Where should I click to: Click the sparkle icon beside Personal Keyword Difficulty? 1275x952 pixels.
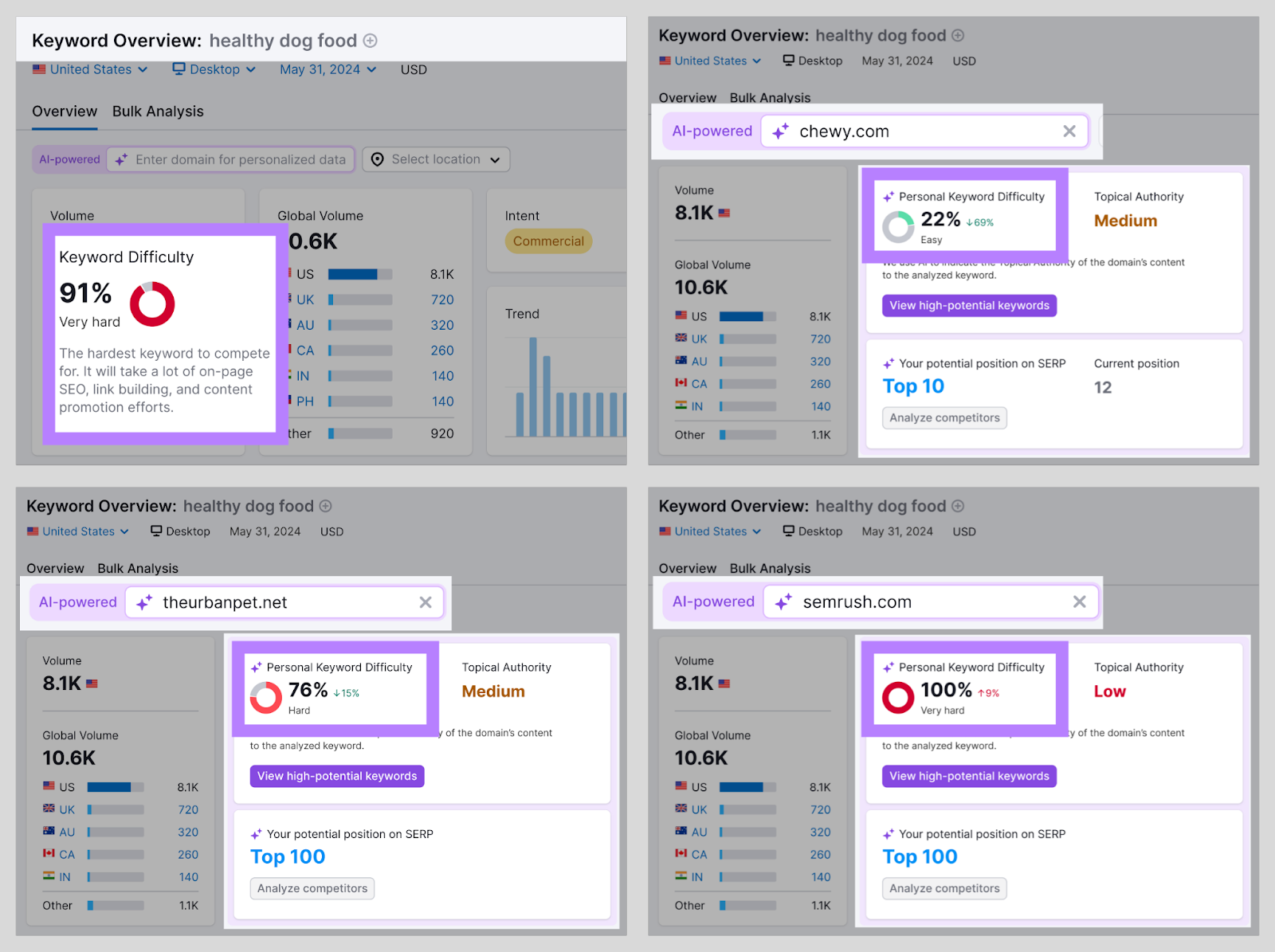tap(888, 196)
